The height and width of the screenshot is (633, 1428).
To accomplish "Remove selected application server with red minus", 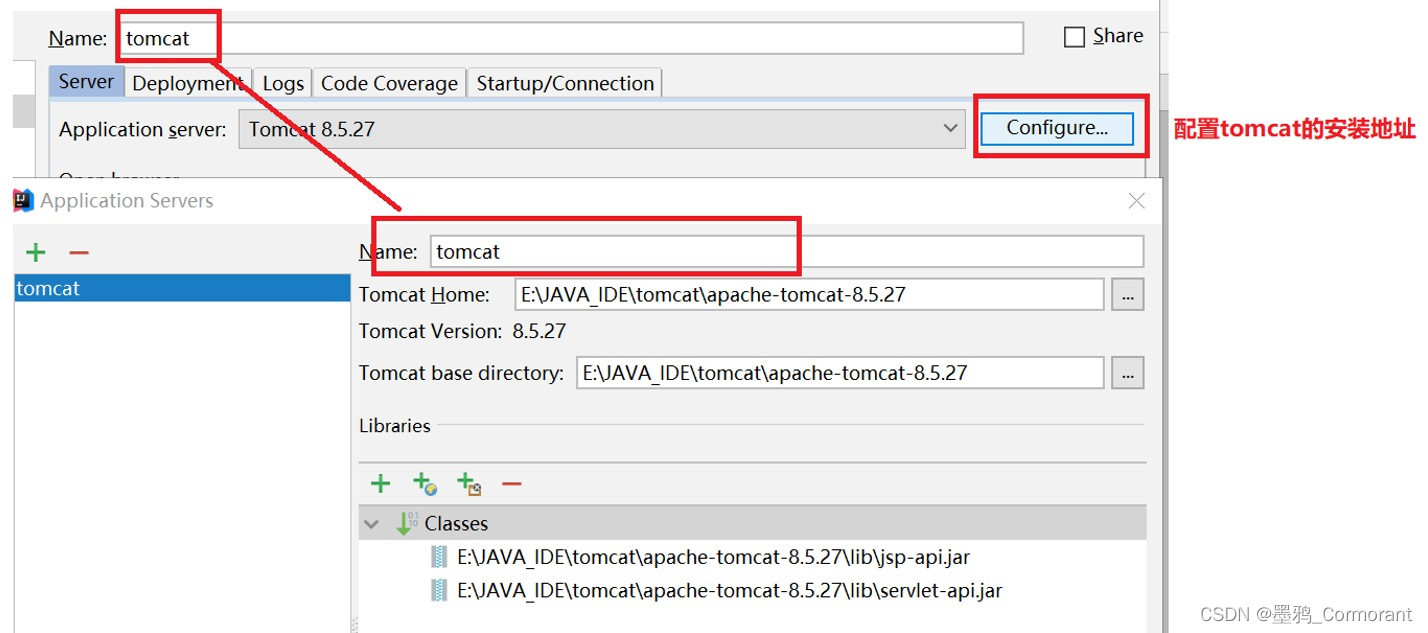I will [79, 253].
